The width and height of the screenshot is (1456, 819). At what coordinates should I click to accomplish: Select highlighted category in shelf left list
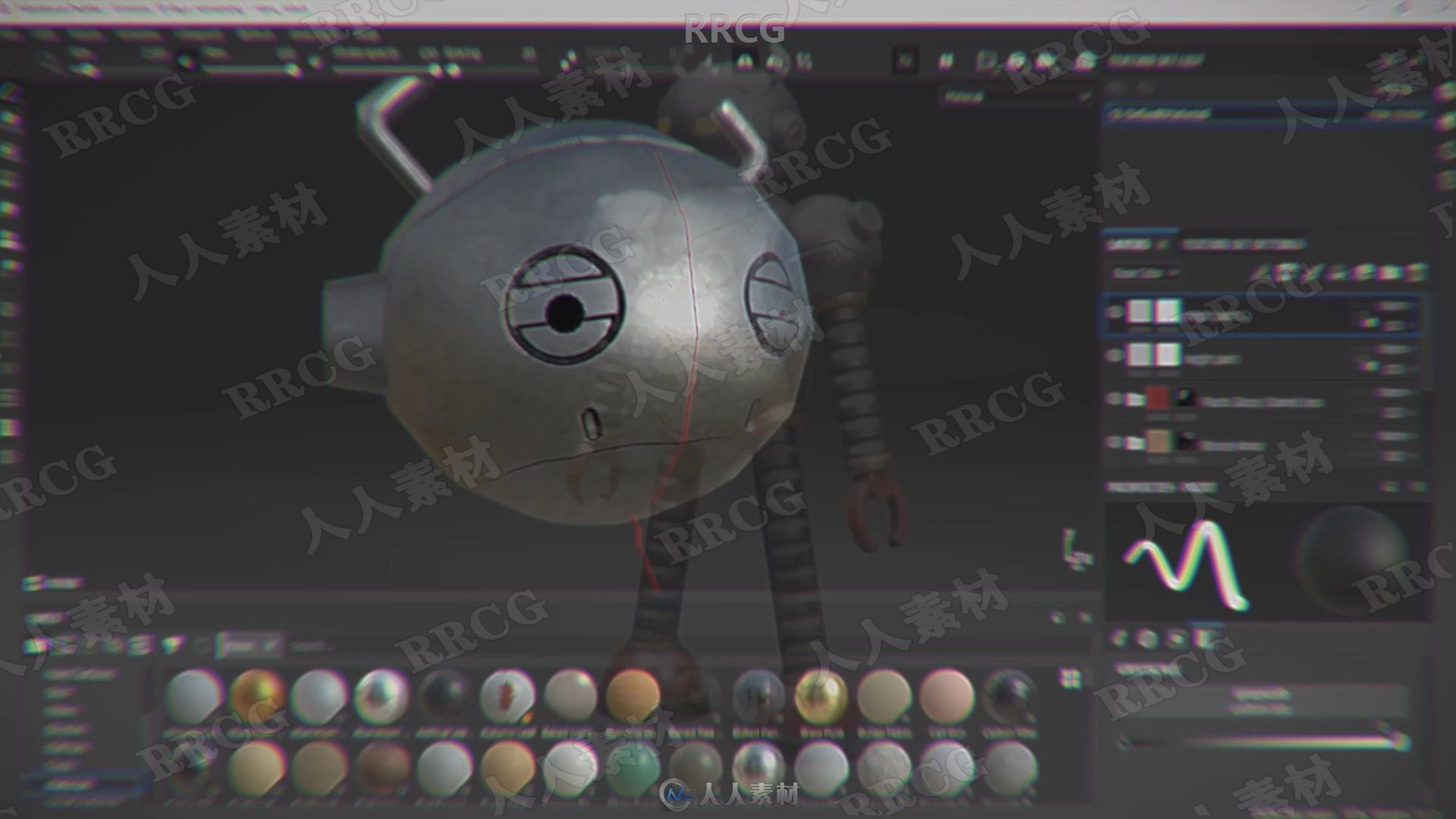85,783
